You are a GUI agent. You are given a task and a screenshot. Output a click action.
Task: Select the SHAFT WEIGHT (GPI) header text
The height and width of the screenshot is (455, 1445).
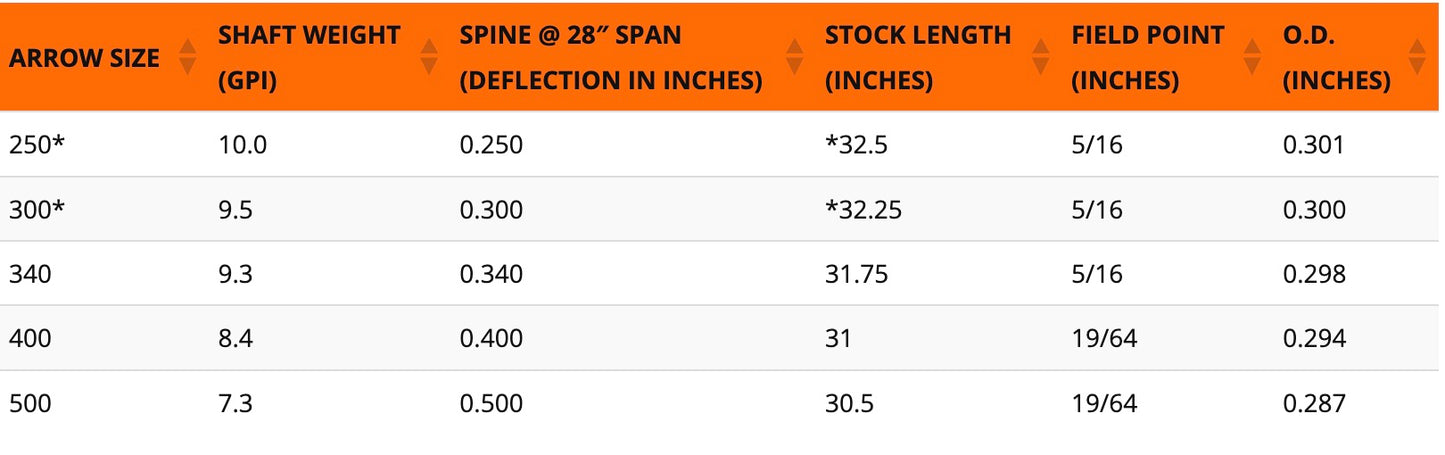point(309,58)
